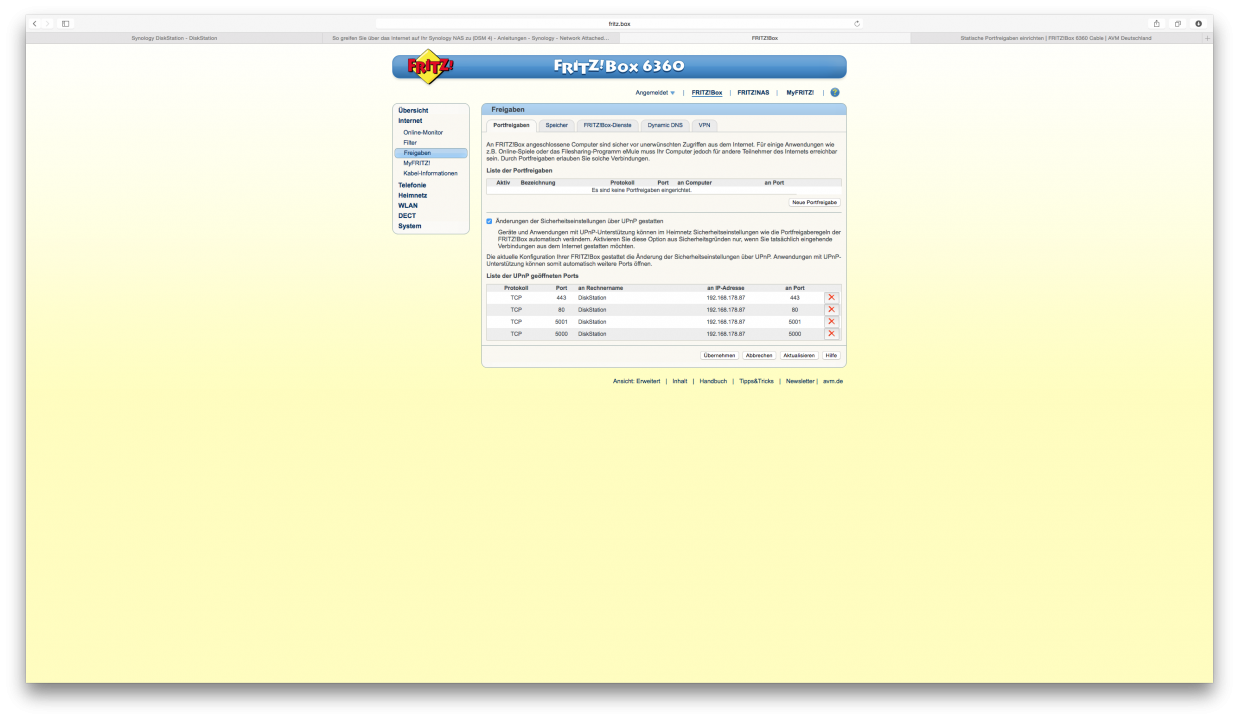Show Safari sidebar
The height and width of the screenshot is (720, 1239).
[66, 23]
